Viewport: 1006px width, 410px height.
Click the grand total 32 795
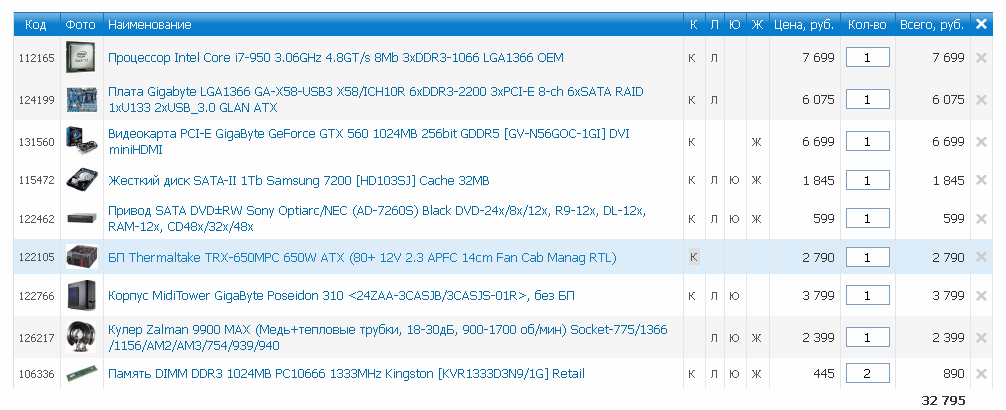(x=943, y=401)
